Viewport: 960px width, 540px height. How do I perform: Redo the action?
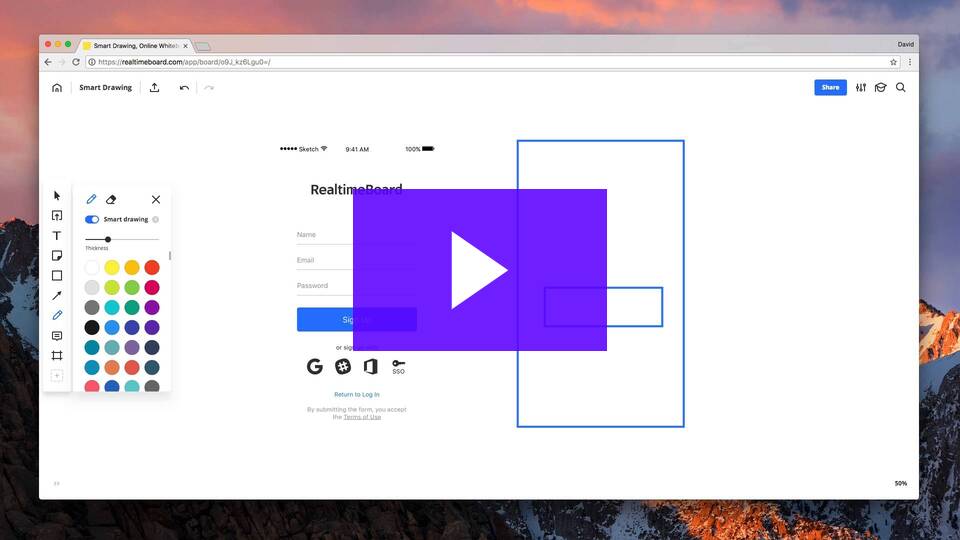point(209,88)
